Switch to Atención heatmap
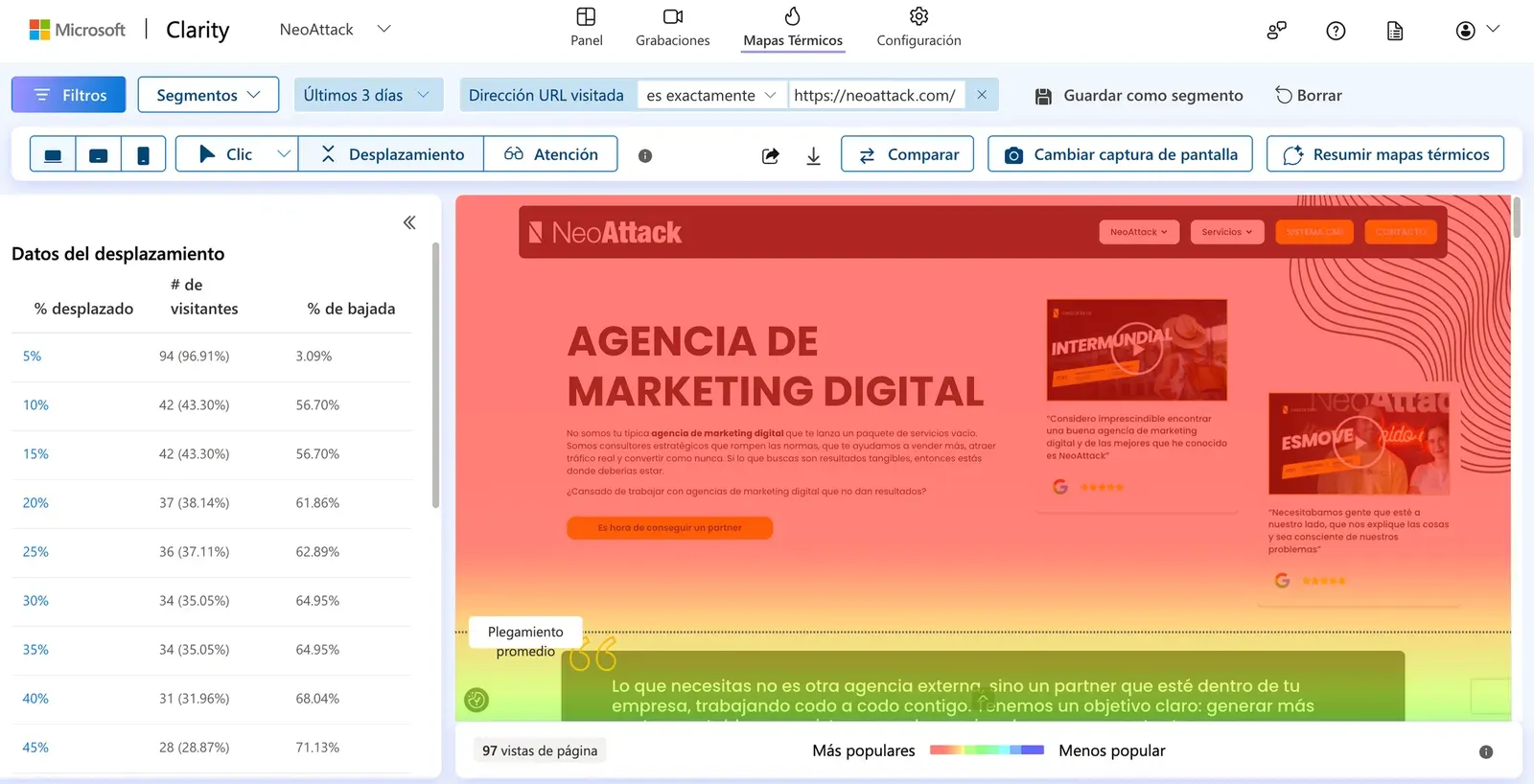Screen dimensions: 1534x784 click(550, 154)
